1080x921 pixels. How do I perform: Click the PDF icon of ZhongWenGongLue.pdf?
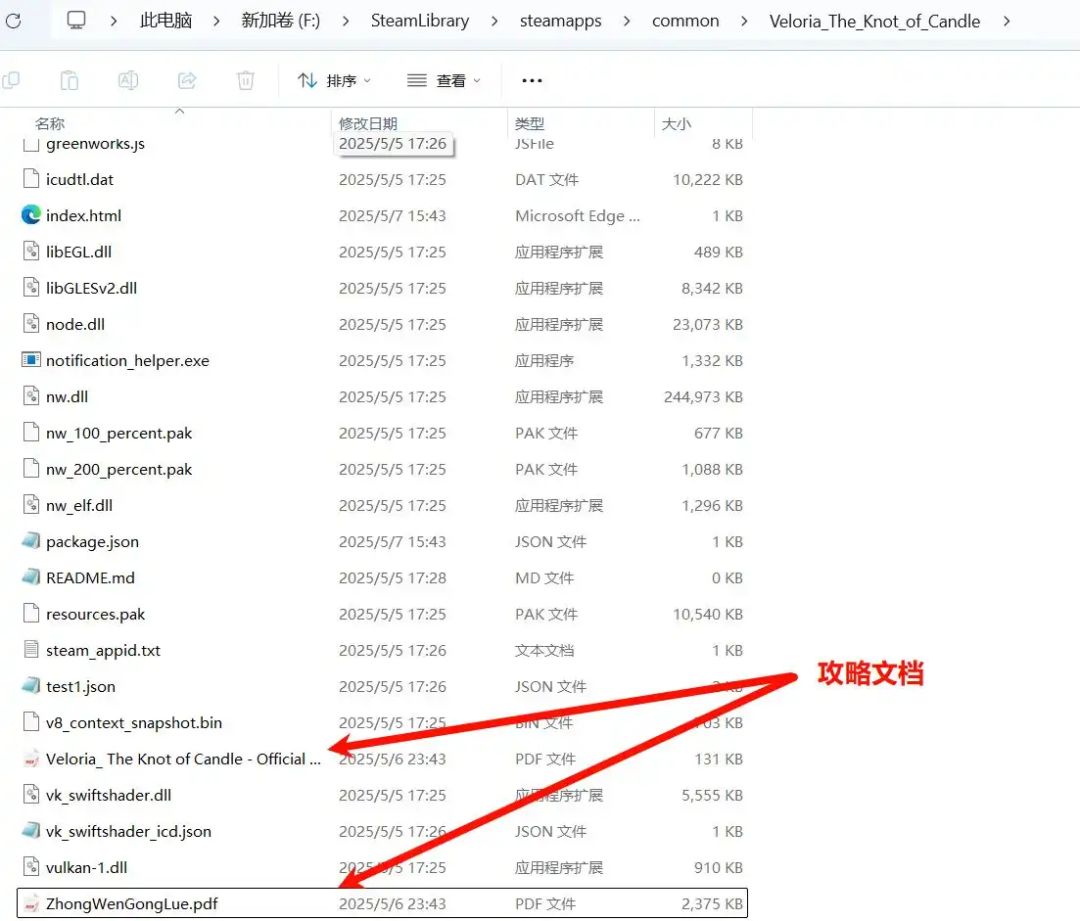point(31,903)
